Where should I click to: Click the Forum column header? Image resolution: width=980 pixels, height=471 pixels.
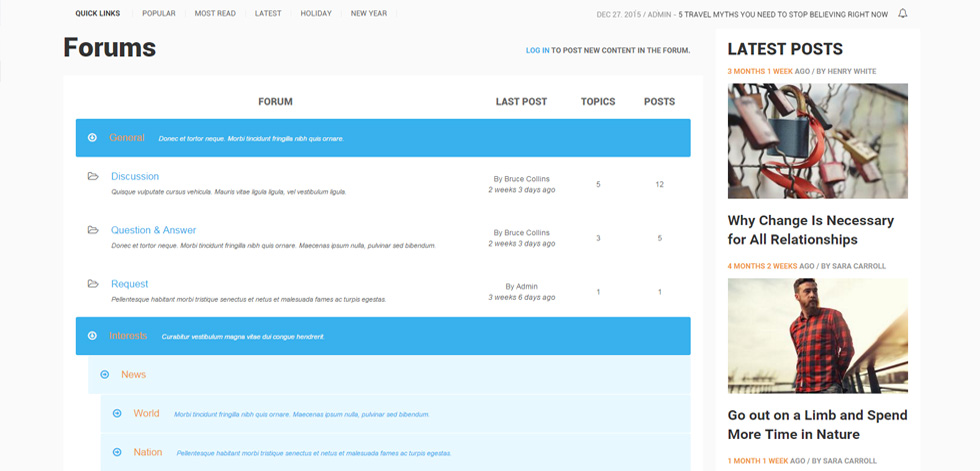(275, 101)
